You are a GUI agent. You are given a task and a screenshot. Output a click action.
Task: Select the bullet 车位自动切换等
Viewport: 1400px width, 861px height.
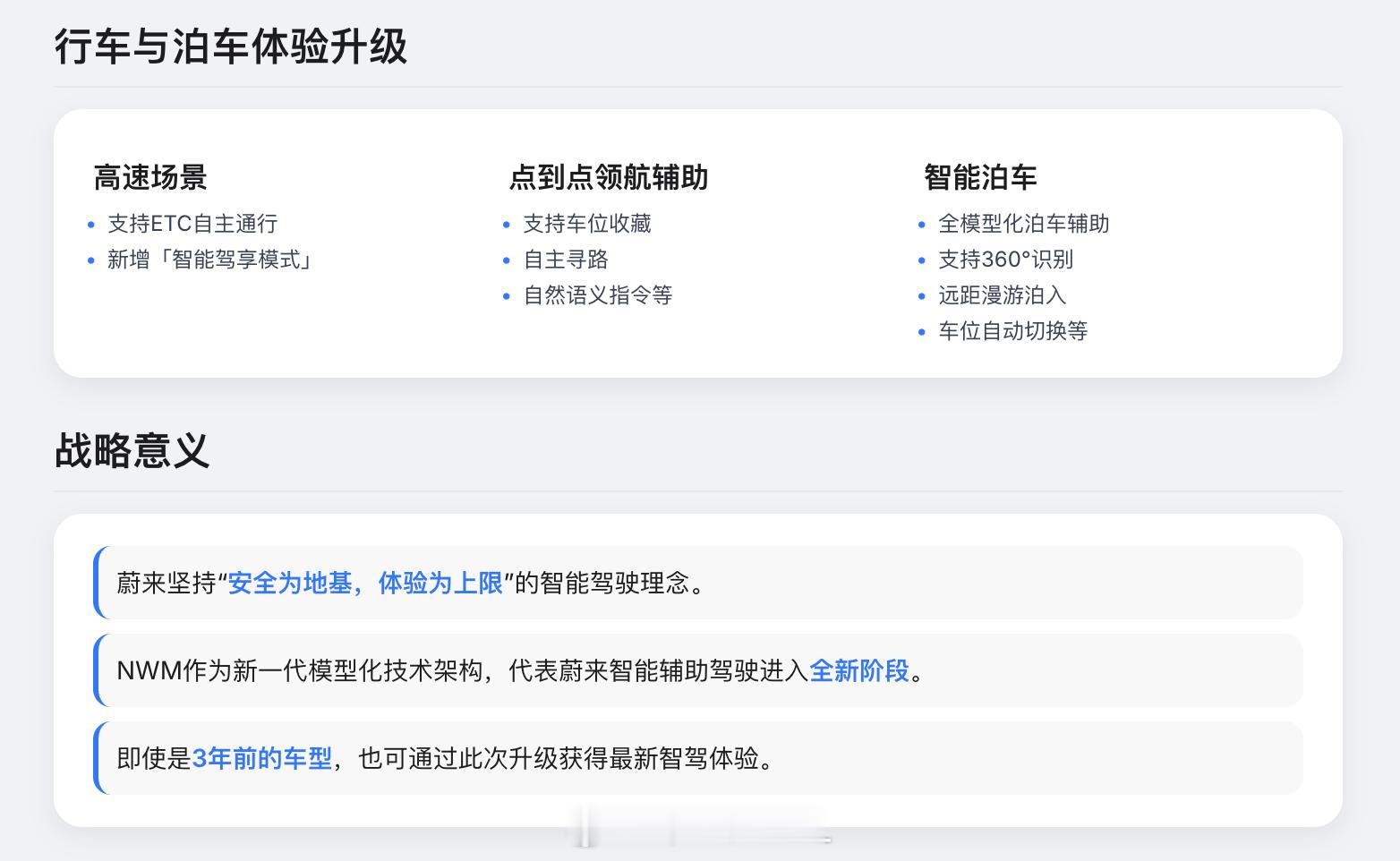click(1013, 331)
